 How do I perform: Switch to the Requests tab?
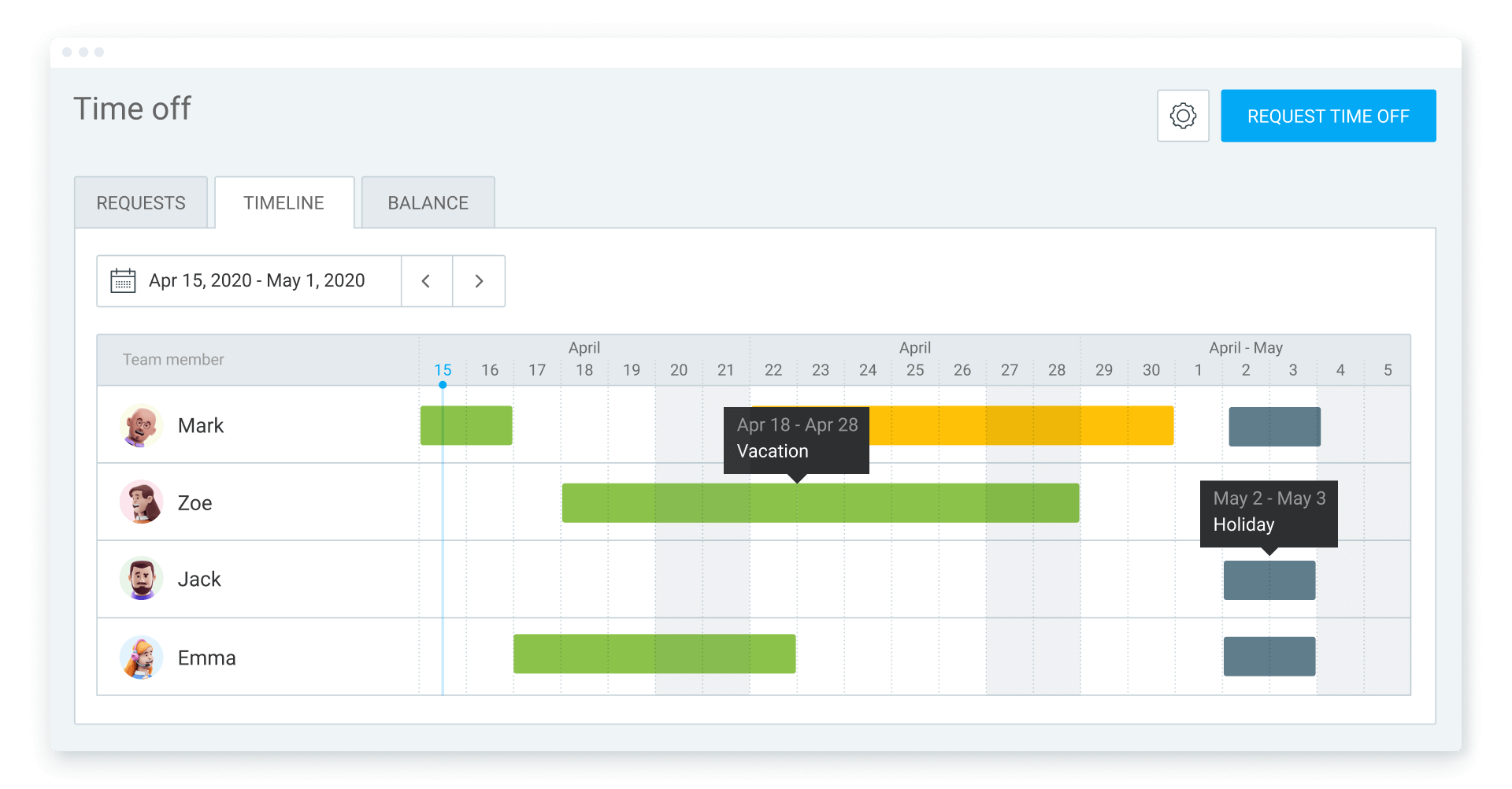tap(141, 203)
